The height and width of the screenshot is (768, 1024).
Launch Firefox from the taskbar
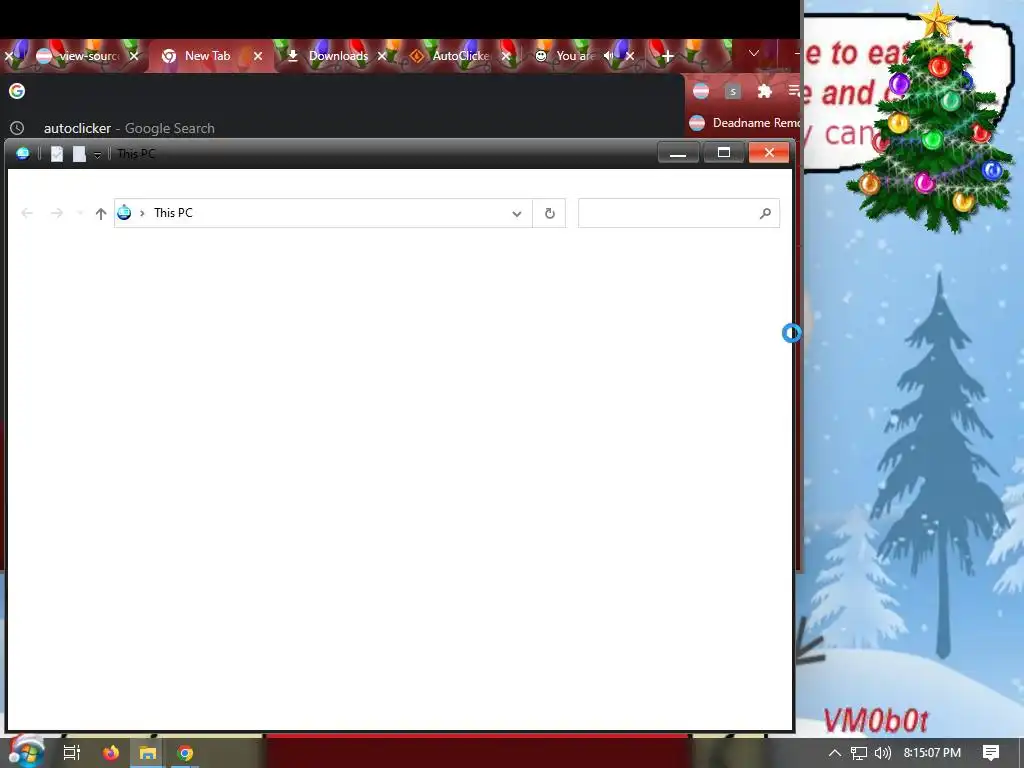tap(110, 753)
